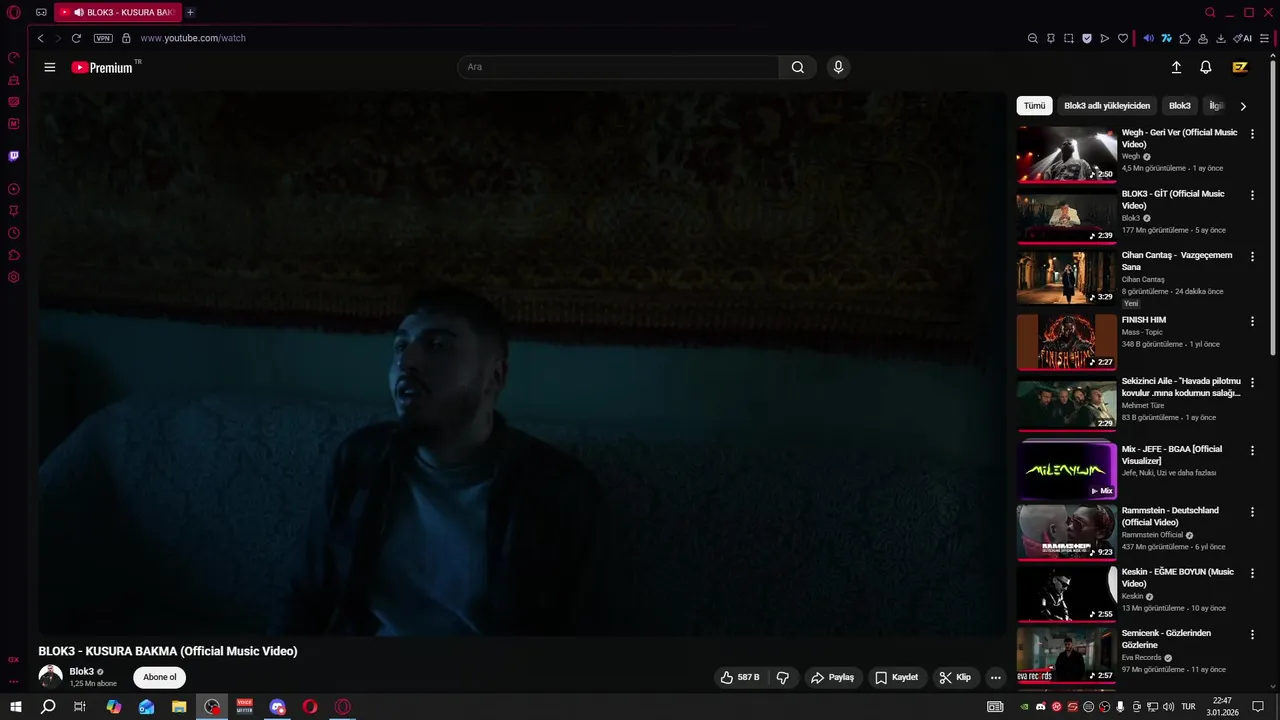Open Mix - JEFE - BGAA thumbnail

point(1067,471)
